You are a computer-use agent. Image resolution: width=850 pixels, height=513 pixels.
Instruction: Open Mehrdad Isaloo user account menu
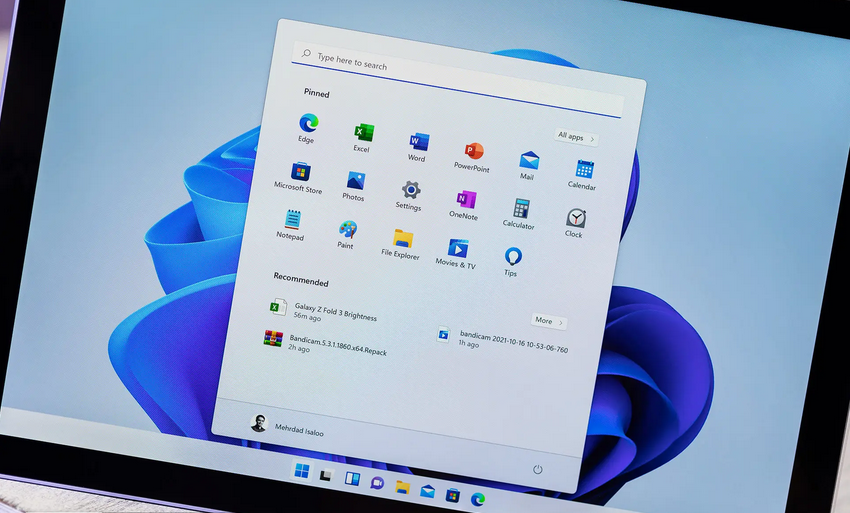click(287, 426)
